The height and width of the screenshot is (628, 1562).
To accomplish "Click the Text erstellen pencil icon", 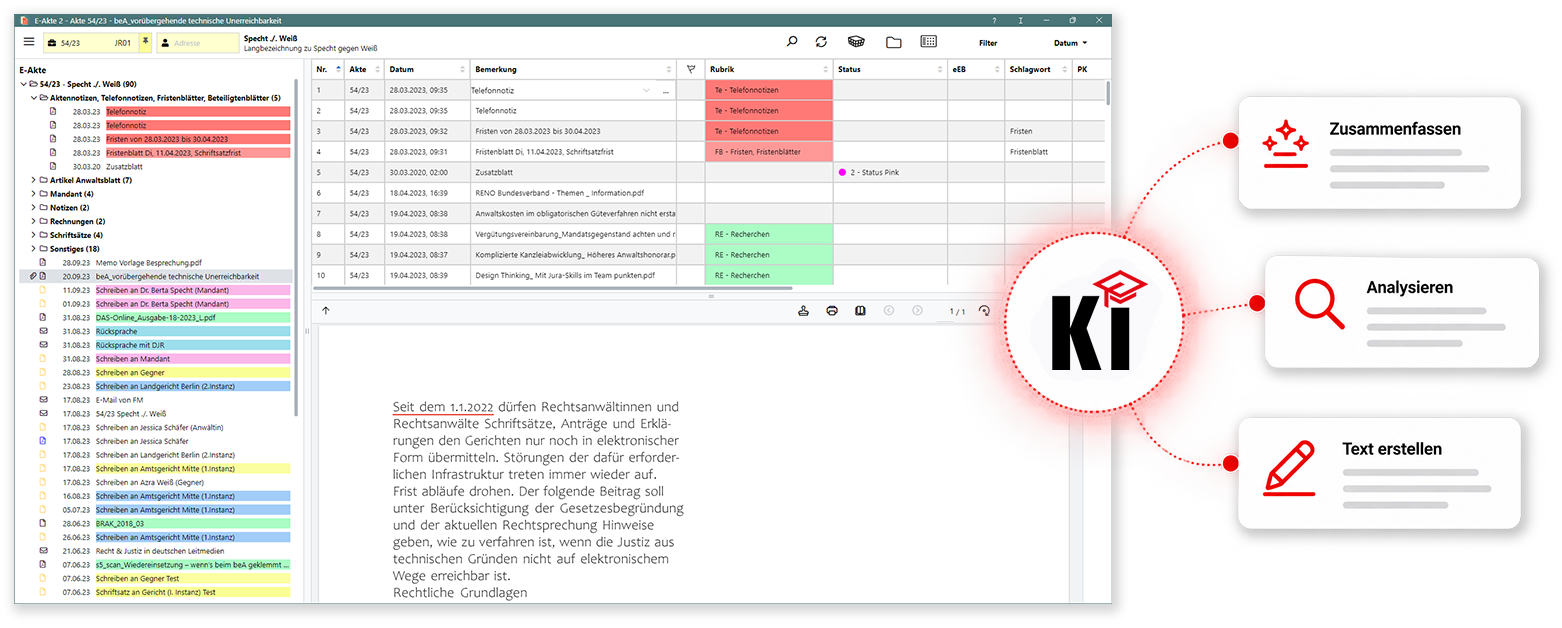I will coord(1289,470).
